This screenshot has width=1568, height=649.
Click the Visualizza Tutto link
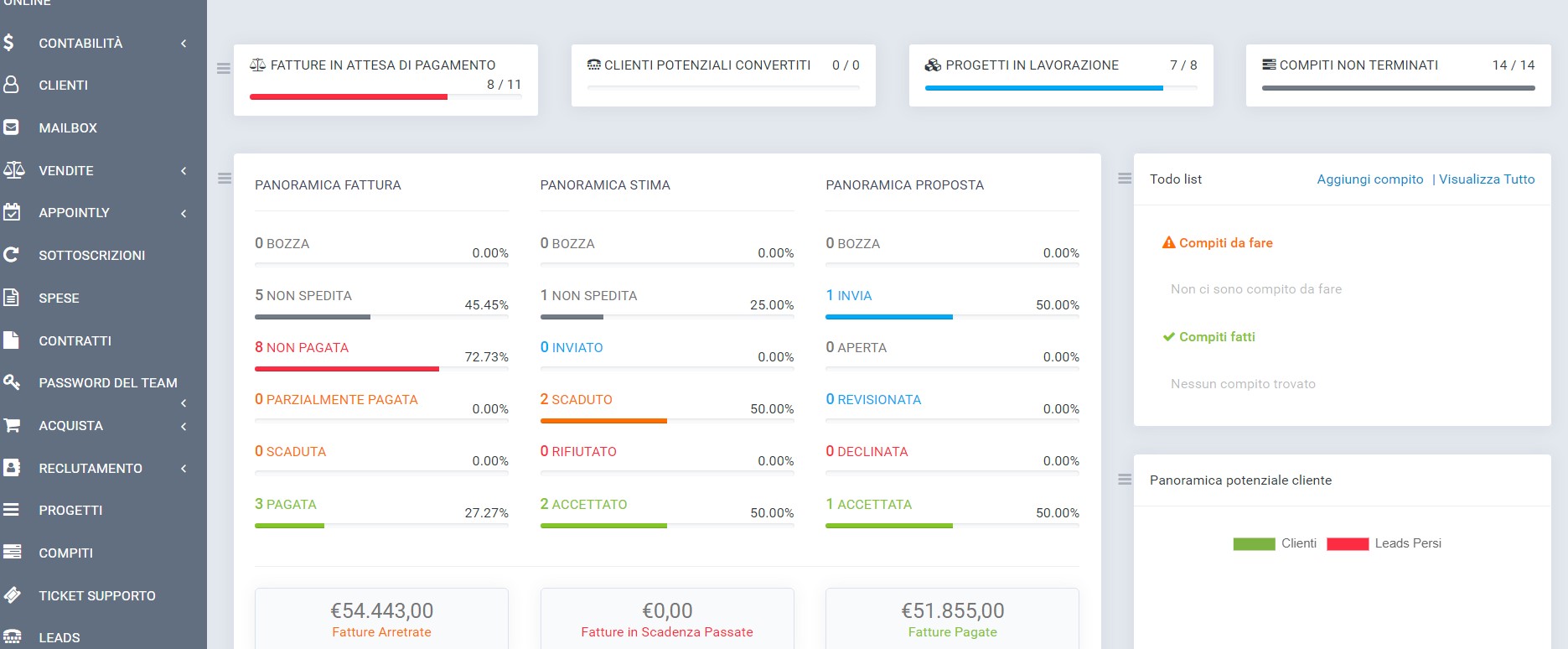coord(1487,179)
